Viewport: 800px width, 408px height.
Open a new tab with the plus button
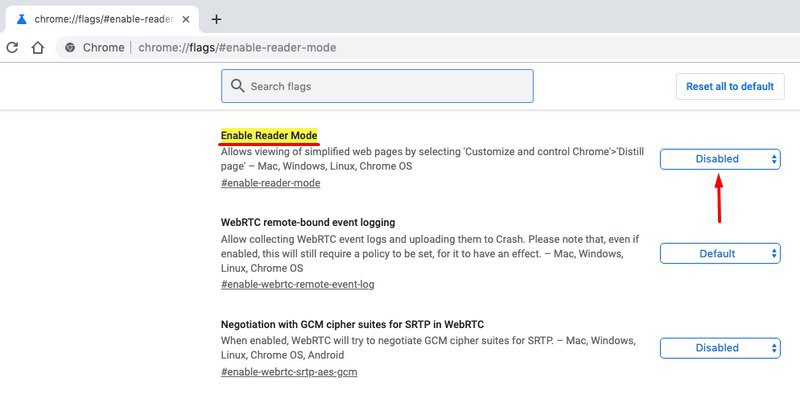click(x=216, y=19)
